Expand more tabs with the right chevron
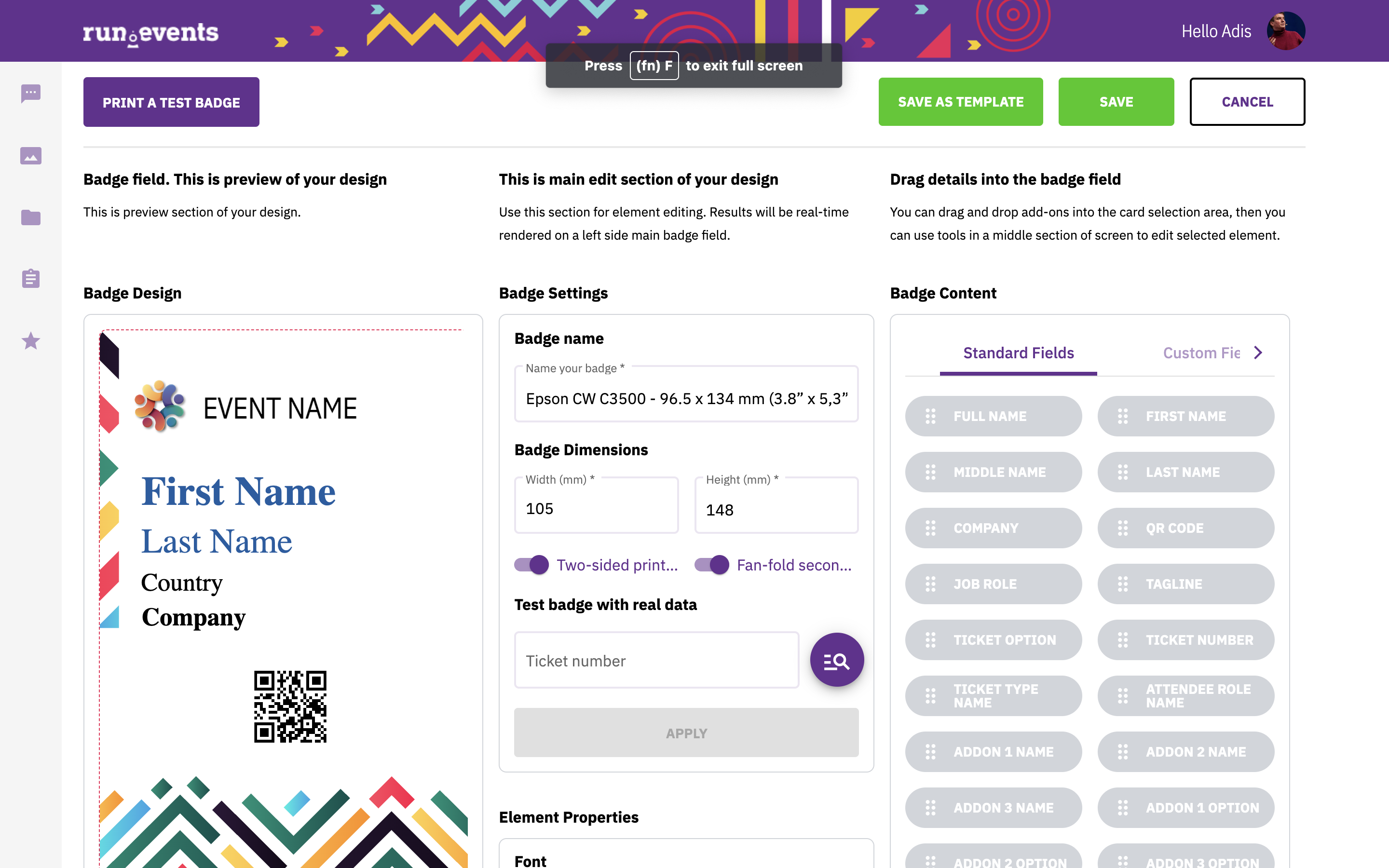The image size is (1389, 868). click(x=1258, y=353)
